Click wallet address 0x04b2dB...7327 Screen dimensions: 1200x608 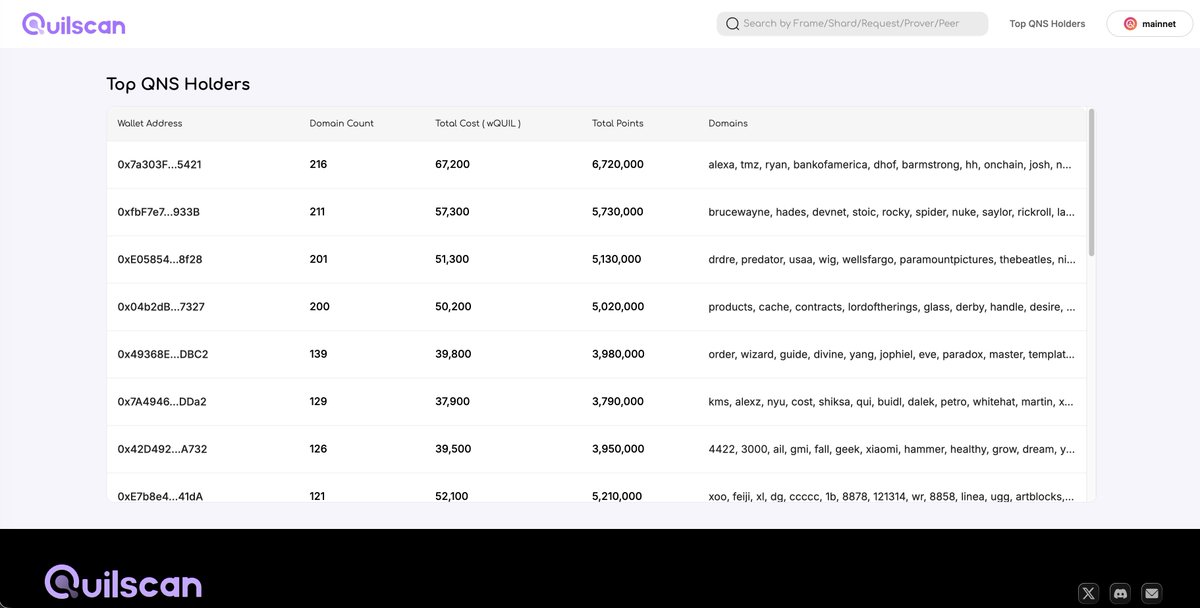tap(159, 306)
